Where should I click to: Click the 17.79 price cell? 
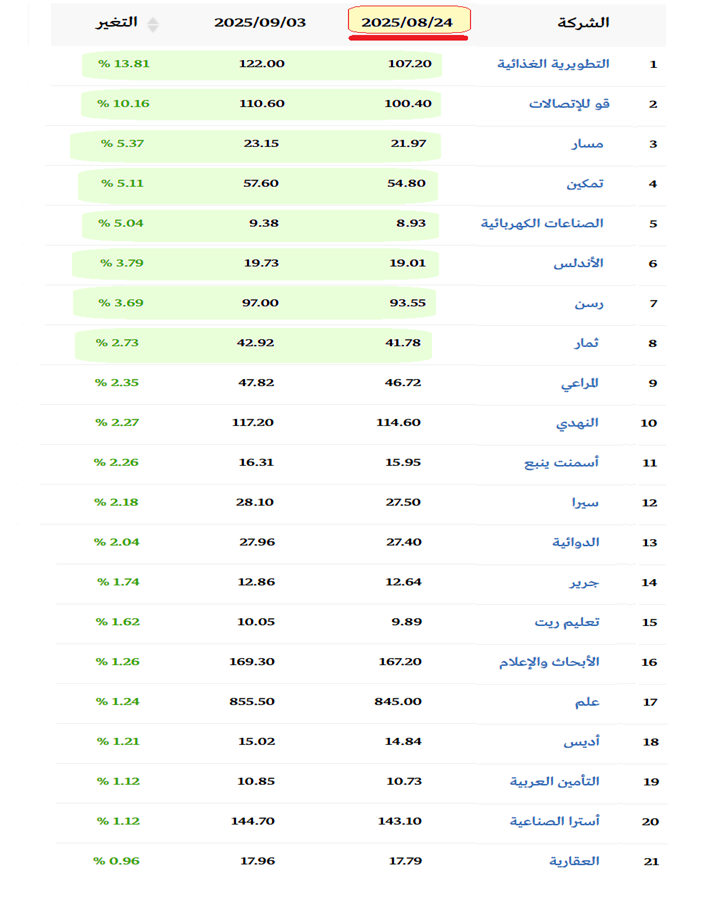pyautogui.click(x=406, y=861)
